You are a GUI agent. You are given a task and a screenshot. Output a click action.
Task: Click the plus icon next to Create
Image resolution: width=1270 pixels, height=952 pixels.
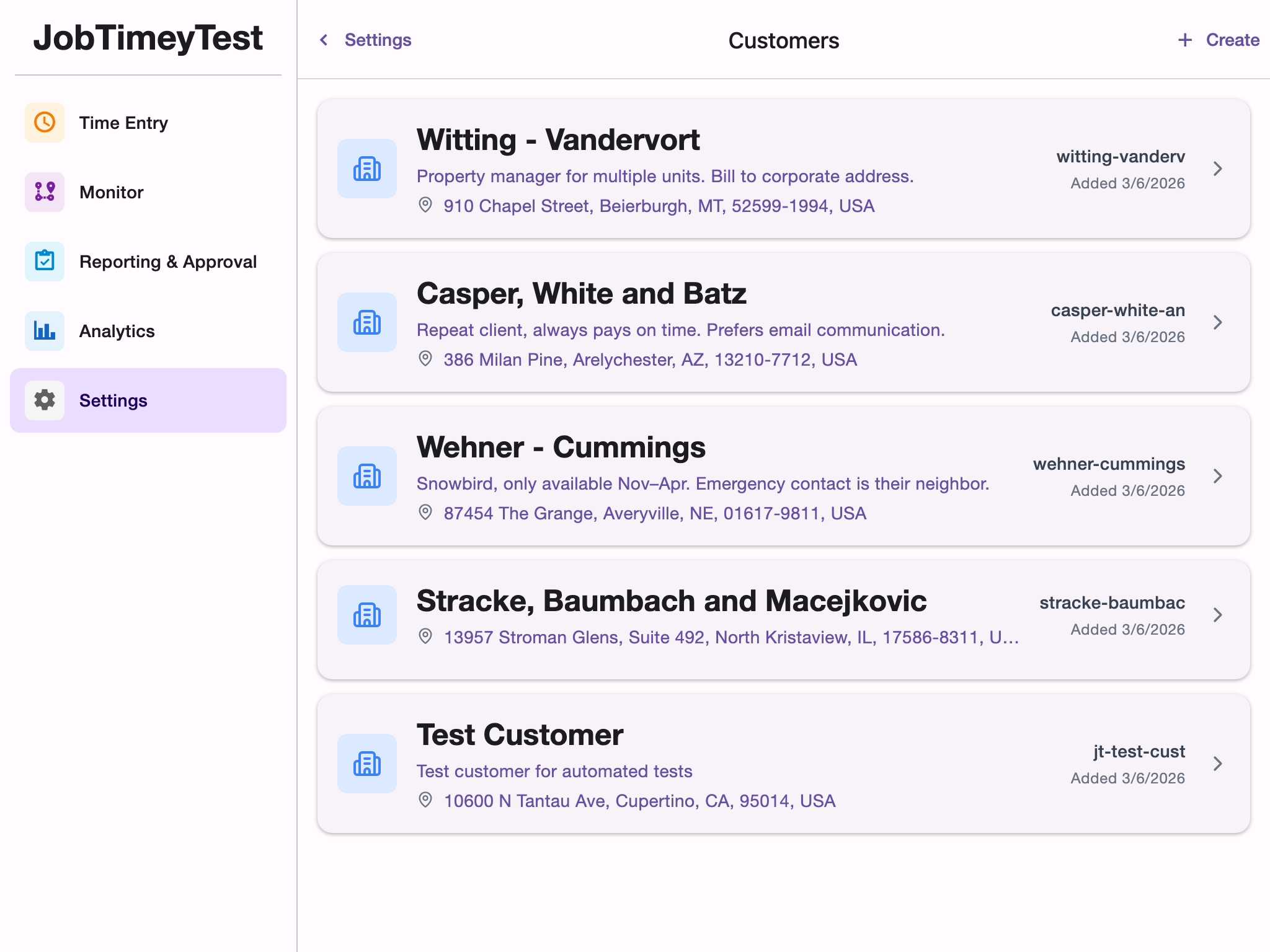pyautogui.click(x=1184, y=40)
